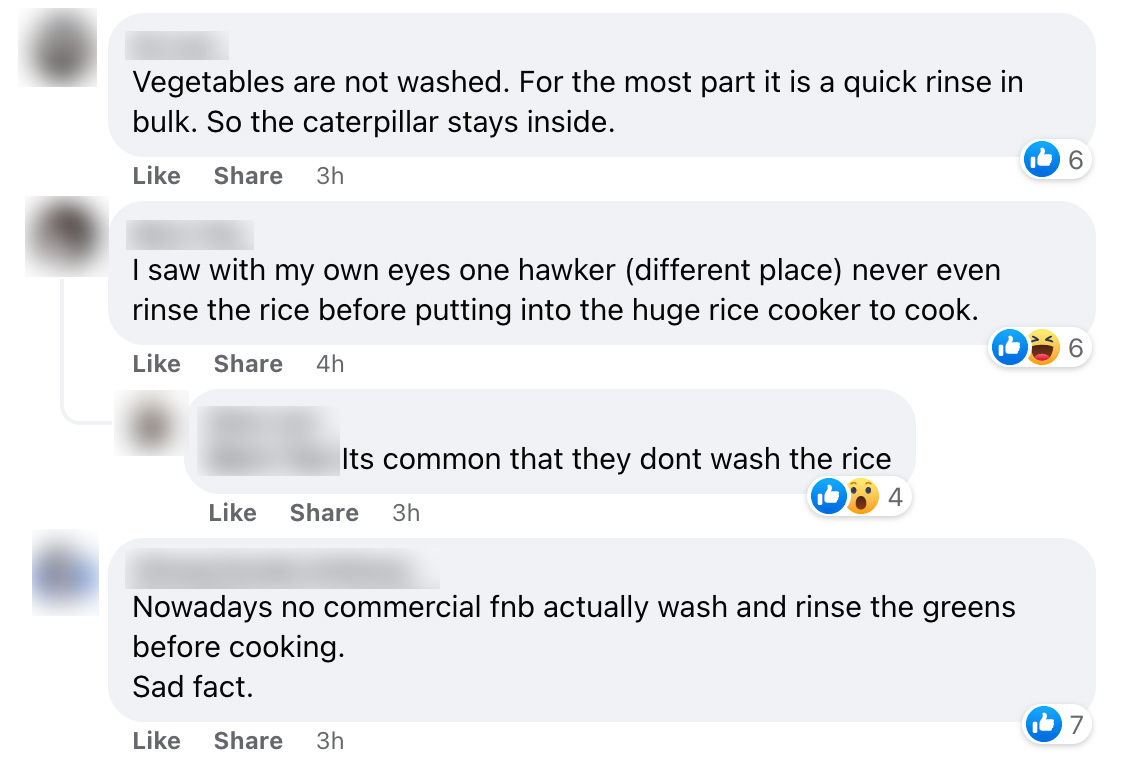This screenshot has width=1140, height=764.
Task: Open avatar of the hawker rice commenter
Action: click(x=65, y=237)
